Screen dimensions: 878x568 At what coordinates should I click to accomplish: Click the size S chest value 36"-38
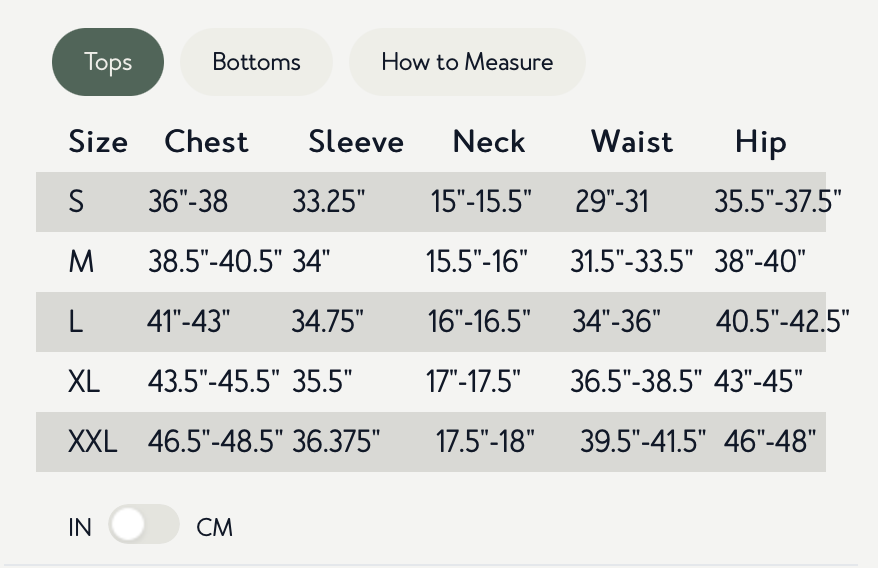(188, 202)
